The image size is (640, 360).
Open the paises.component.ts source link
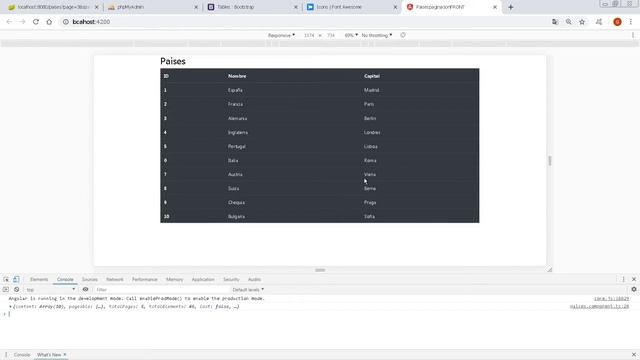pos(599,306)
